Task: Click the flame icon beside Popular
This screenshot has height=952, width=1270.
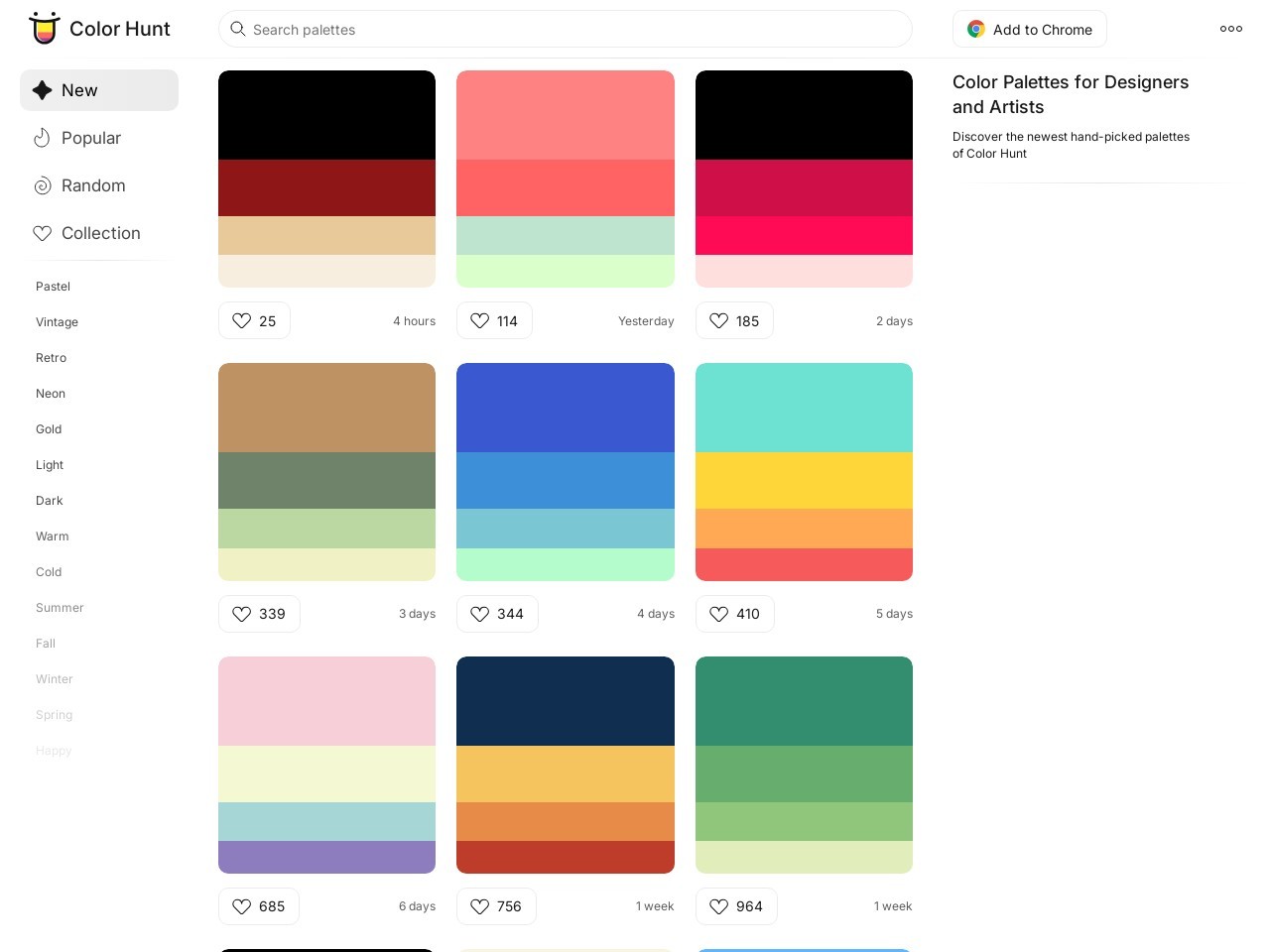Action: (42, 138)
